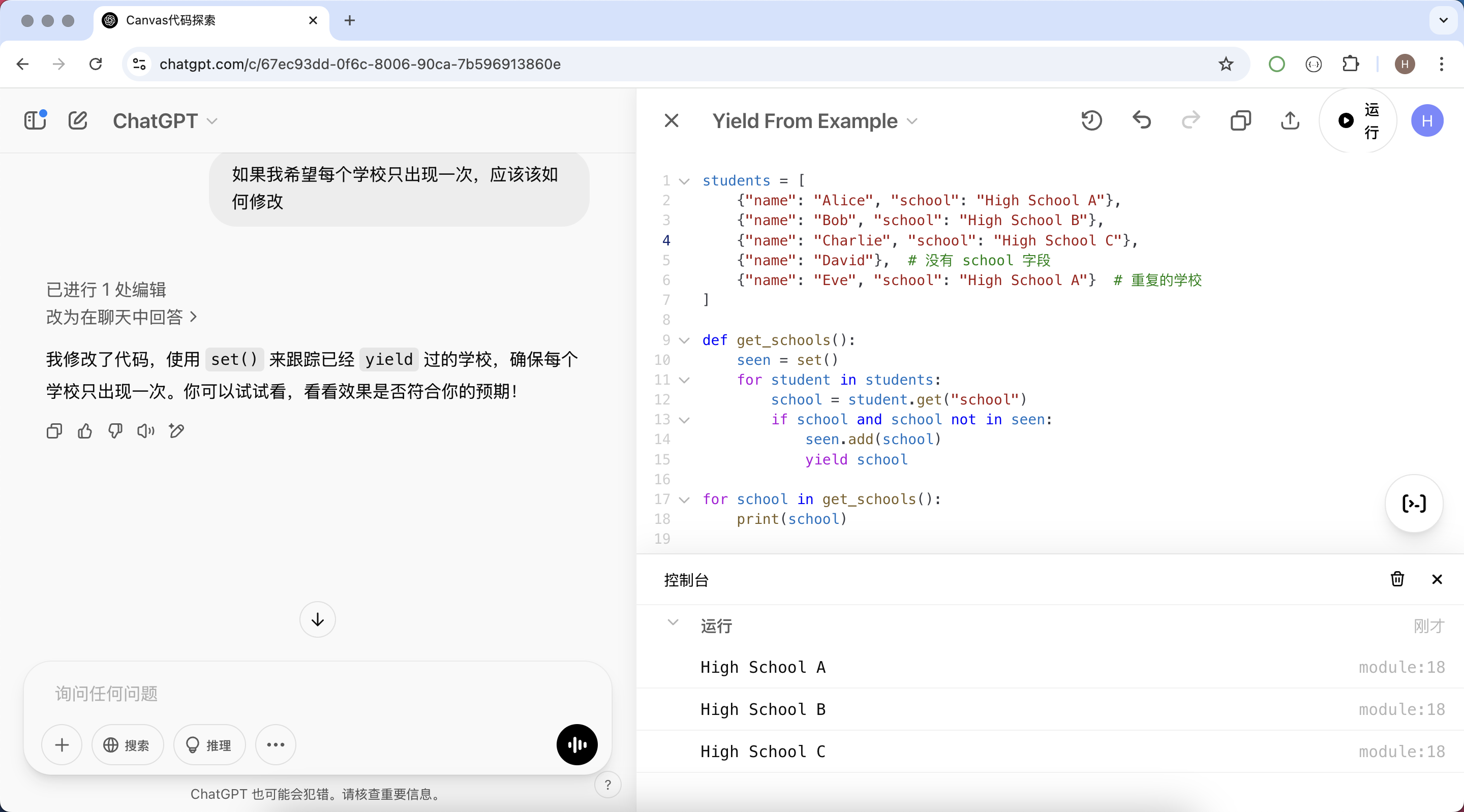Screen dimensions: 1464x812
Task: Undo the last canvas edit
Action: [1141, 120]
